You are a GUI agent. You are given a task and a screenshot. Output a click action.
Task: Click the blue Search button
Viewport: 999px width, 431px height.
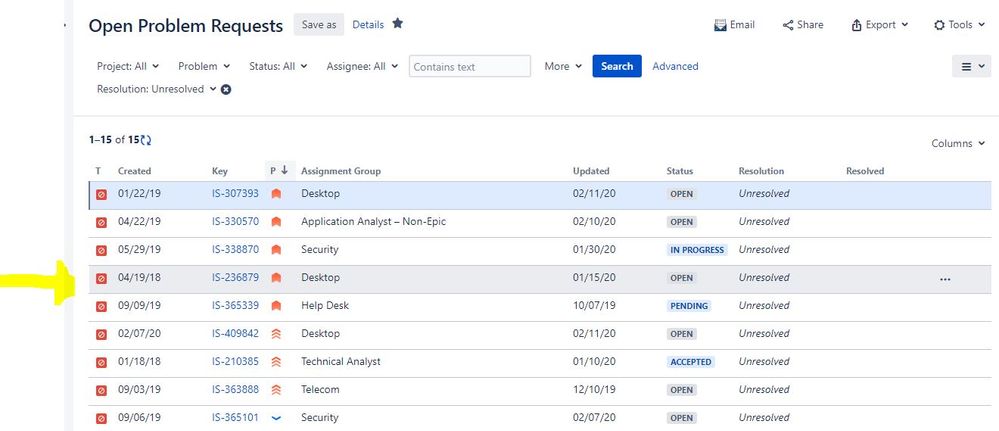point(617,66)
